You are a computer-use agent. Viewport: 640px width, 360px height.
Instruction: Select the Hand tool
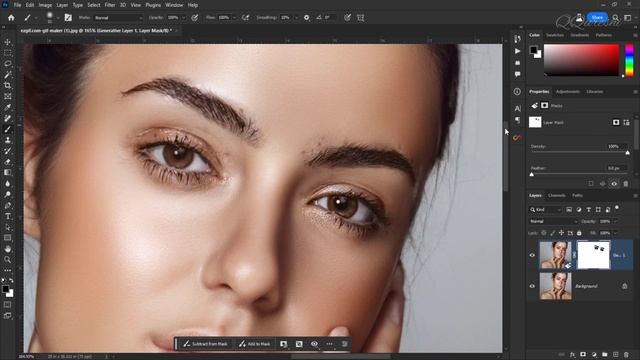7,249
